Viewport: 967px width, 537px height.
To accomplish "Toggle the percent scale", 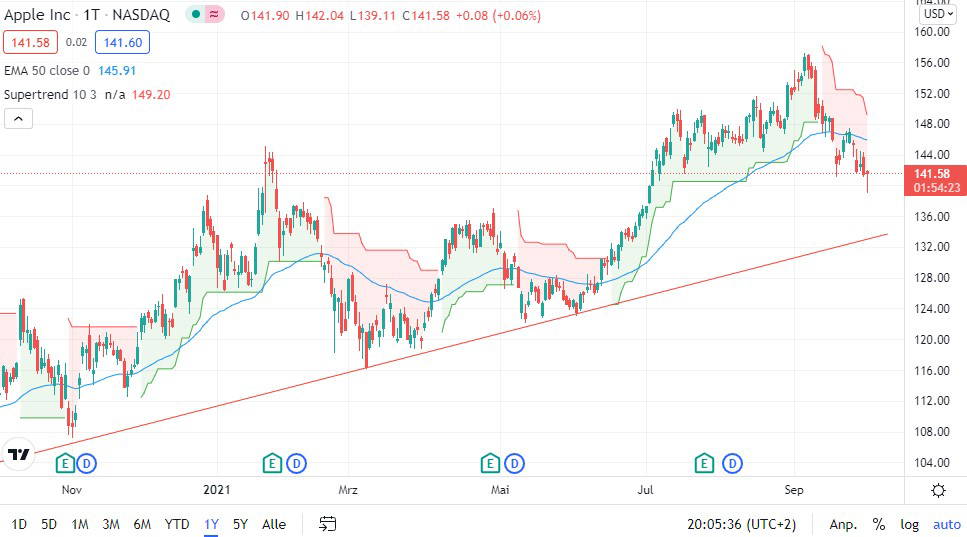I will pyautogui.click(x=879, y=524).
